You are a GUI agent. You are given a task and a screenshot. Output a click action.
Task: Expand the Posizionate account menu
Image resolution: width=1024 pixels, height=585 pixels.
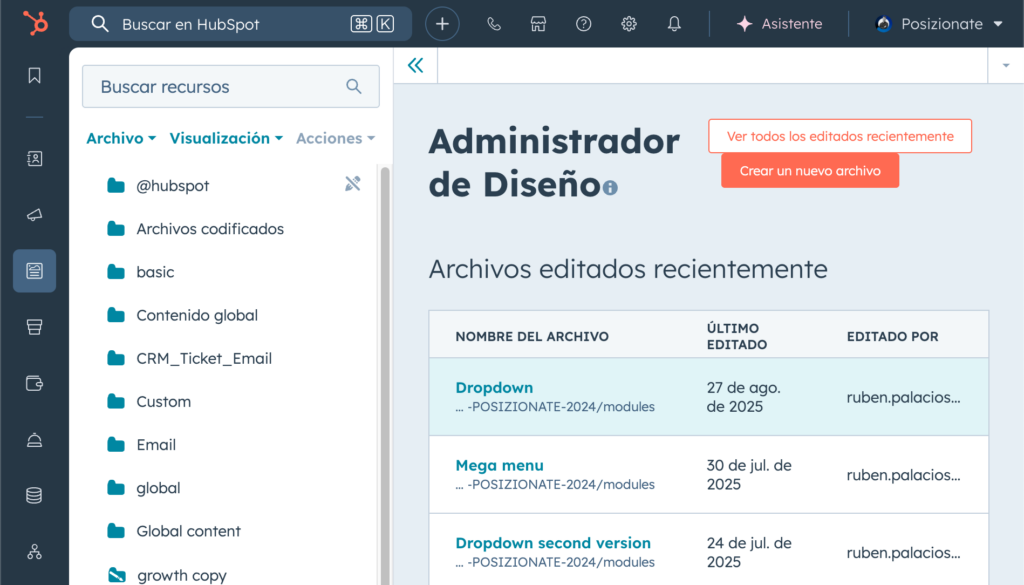point(938,24)
